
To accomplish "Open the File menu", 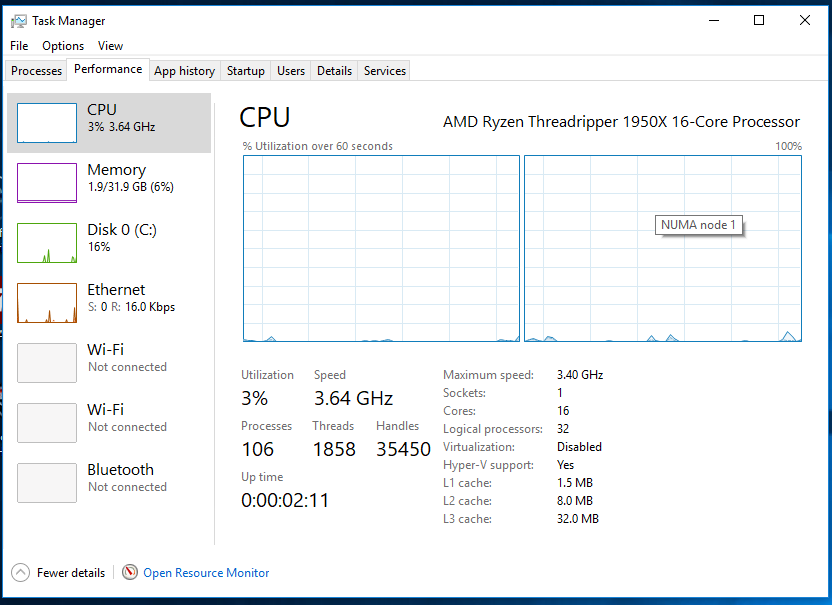I will pos(19,46).
